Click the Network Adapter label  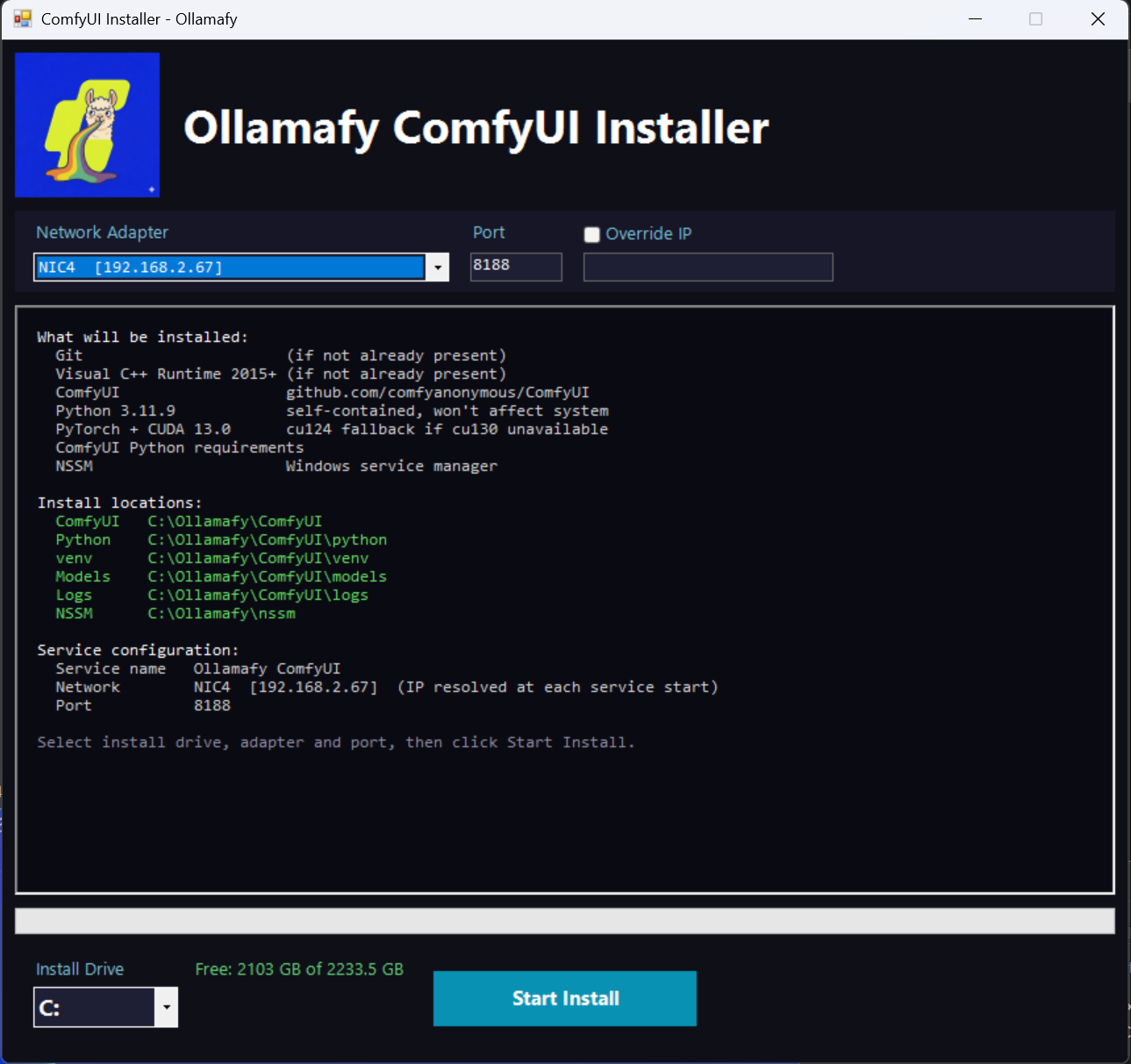coord(102,232)
